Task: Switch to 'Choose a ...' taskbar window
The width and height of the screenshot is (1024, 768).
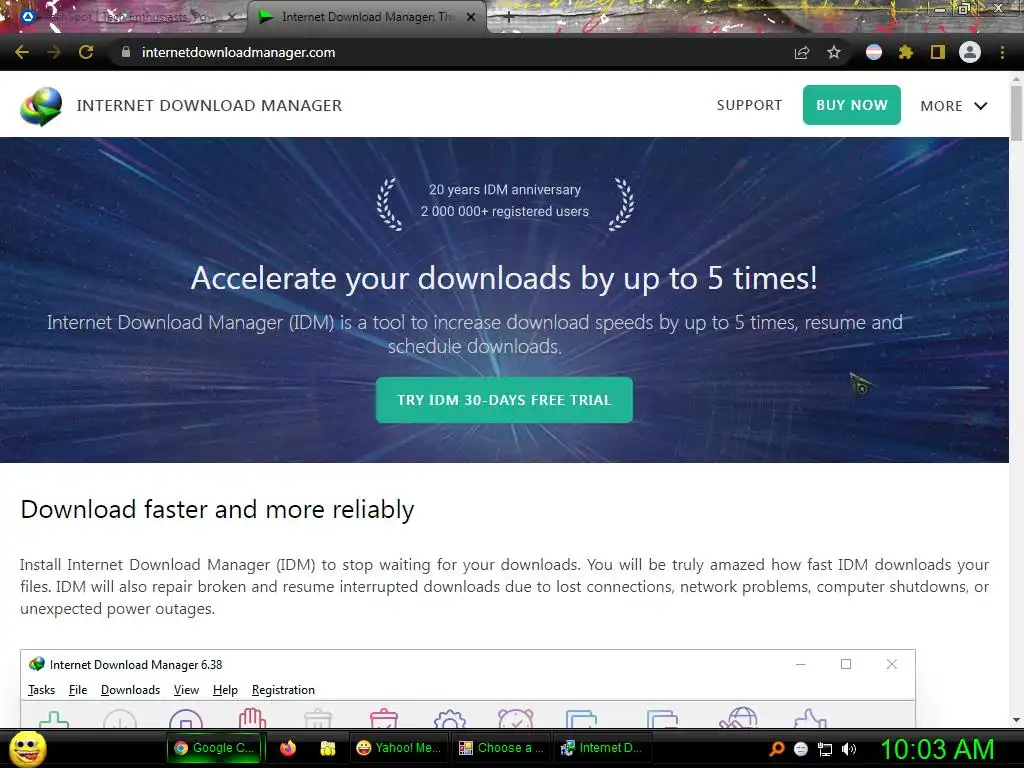Action: click(x=501, y=748)
